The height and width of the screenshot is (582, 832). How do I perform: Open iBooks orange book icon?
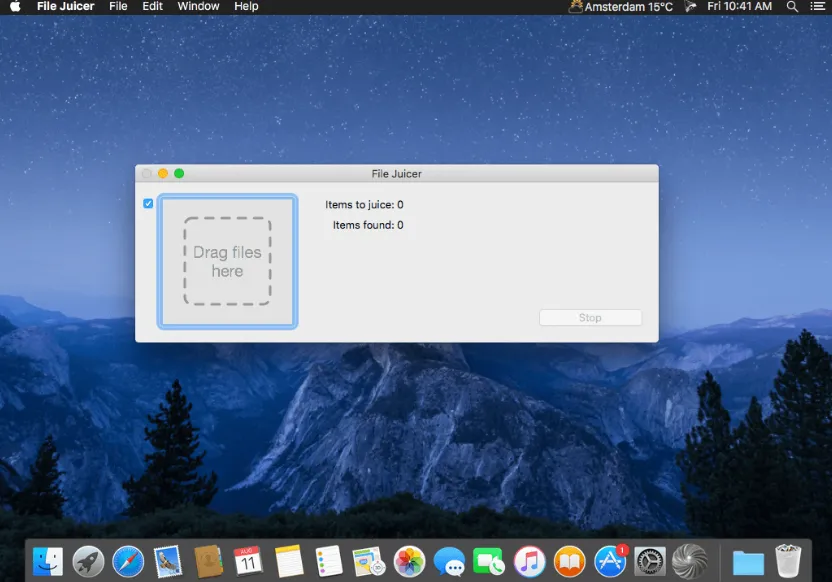click(569, 561)
